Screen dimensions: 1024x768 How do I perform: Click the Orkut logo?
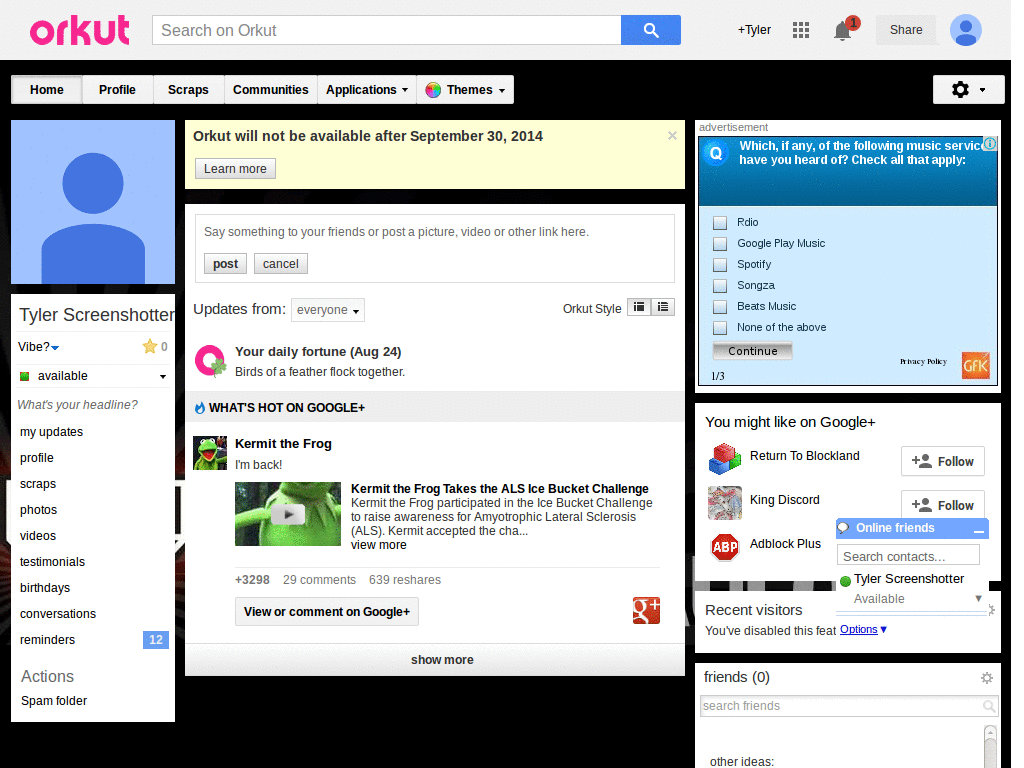80,31
